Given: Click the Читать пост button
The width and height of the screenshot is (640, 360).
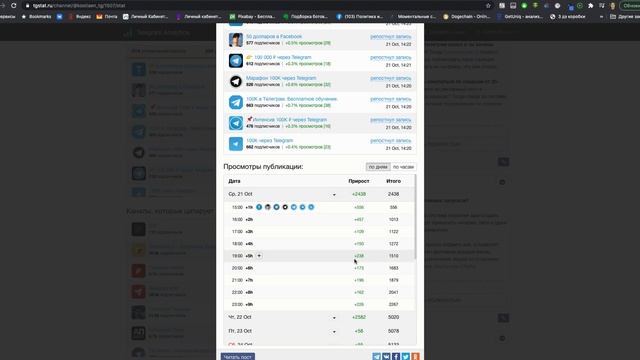Looking at the screenshot, I should 238,357.
